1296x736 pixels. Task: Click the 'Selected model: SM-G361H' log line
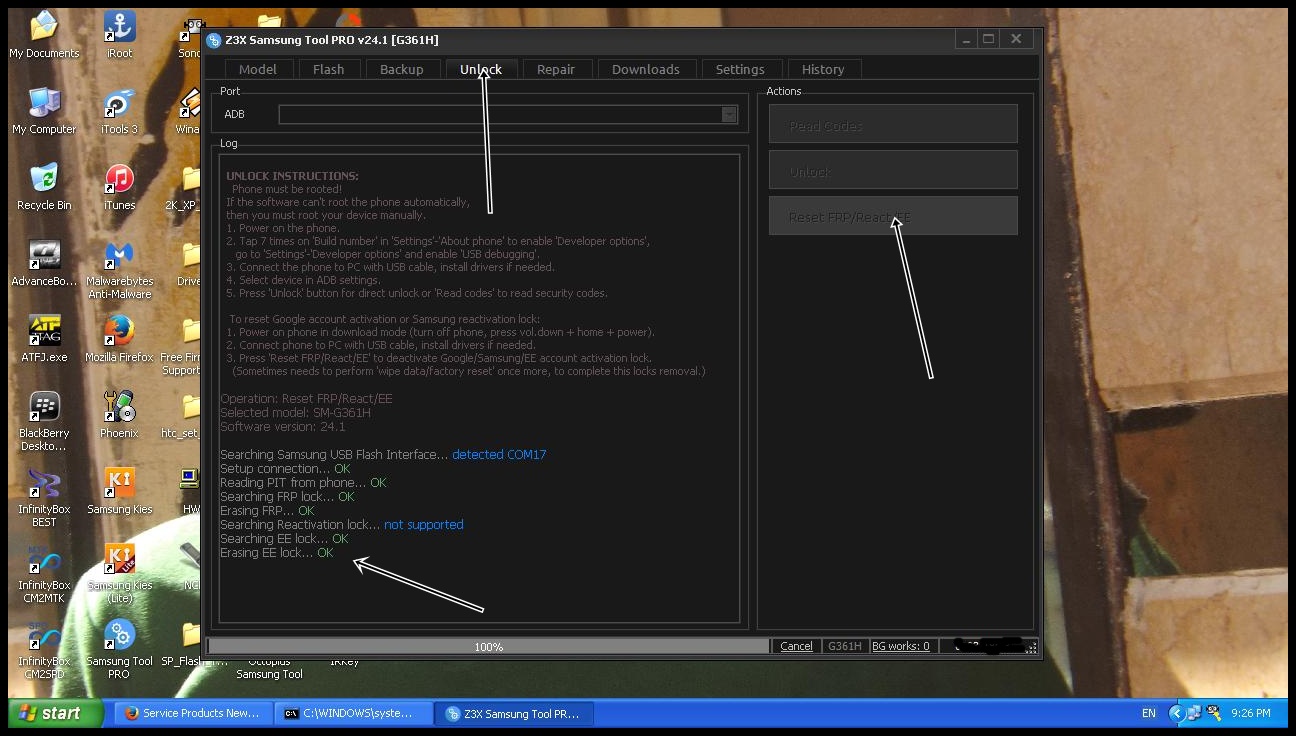(x=296, y=412)
